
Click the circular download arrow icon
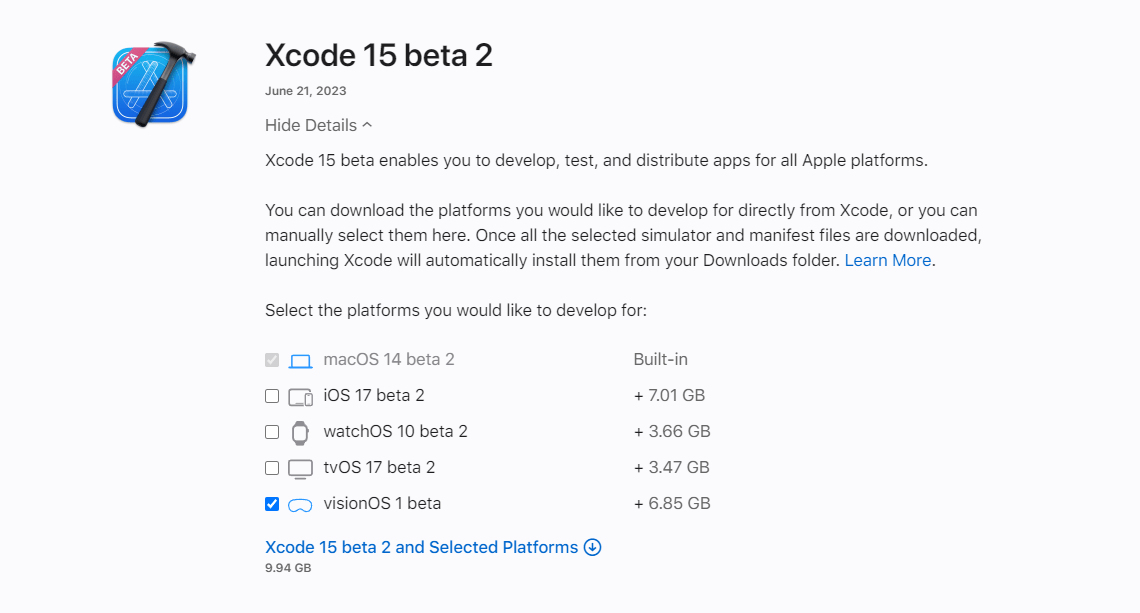[x=592, y=547]
